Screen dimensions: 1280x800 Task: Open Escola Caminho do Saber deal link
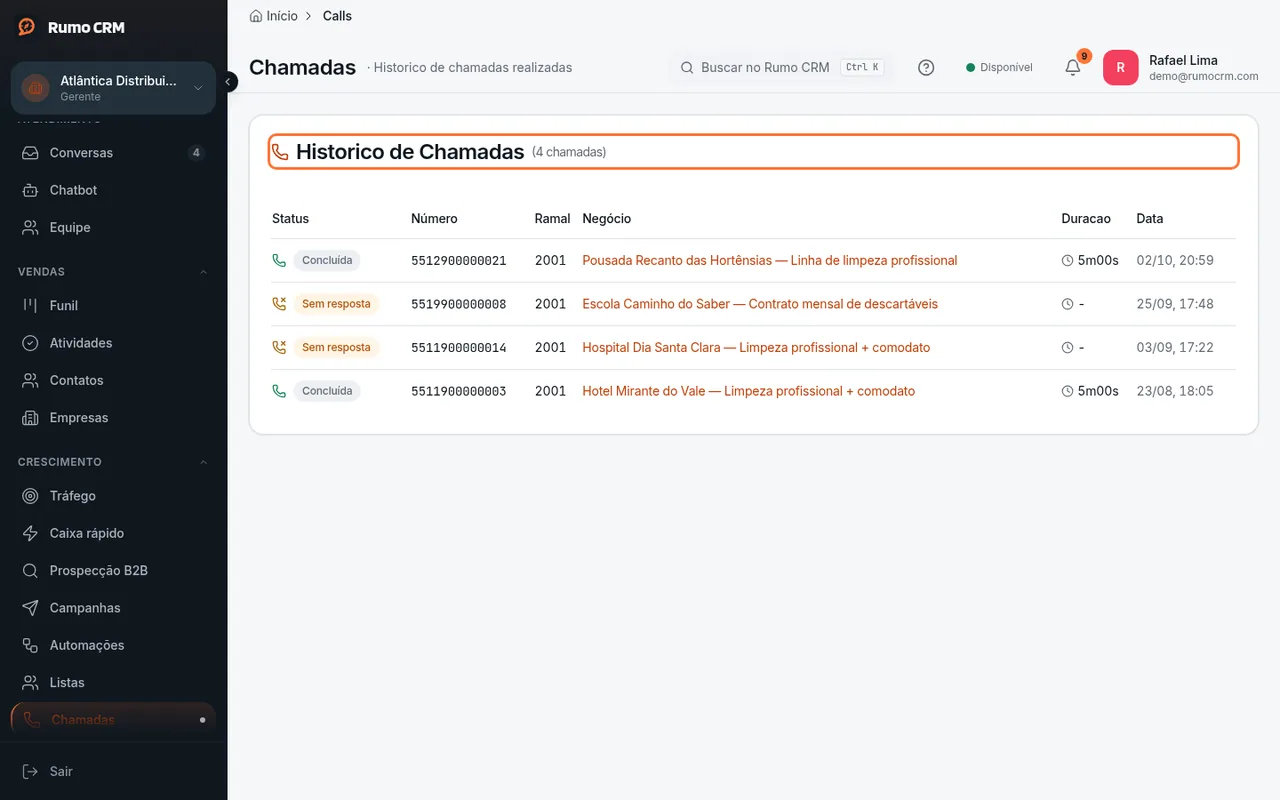pyautogui.click(x=760, y=304)
